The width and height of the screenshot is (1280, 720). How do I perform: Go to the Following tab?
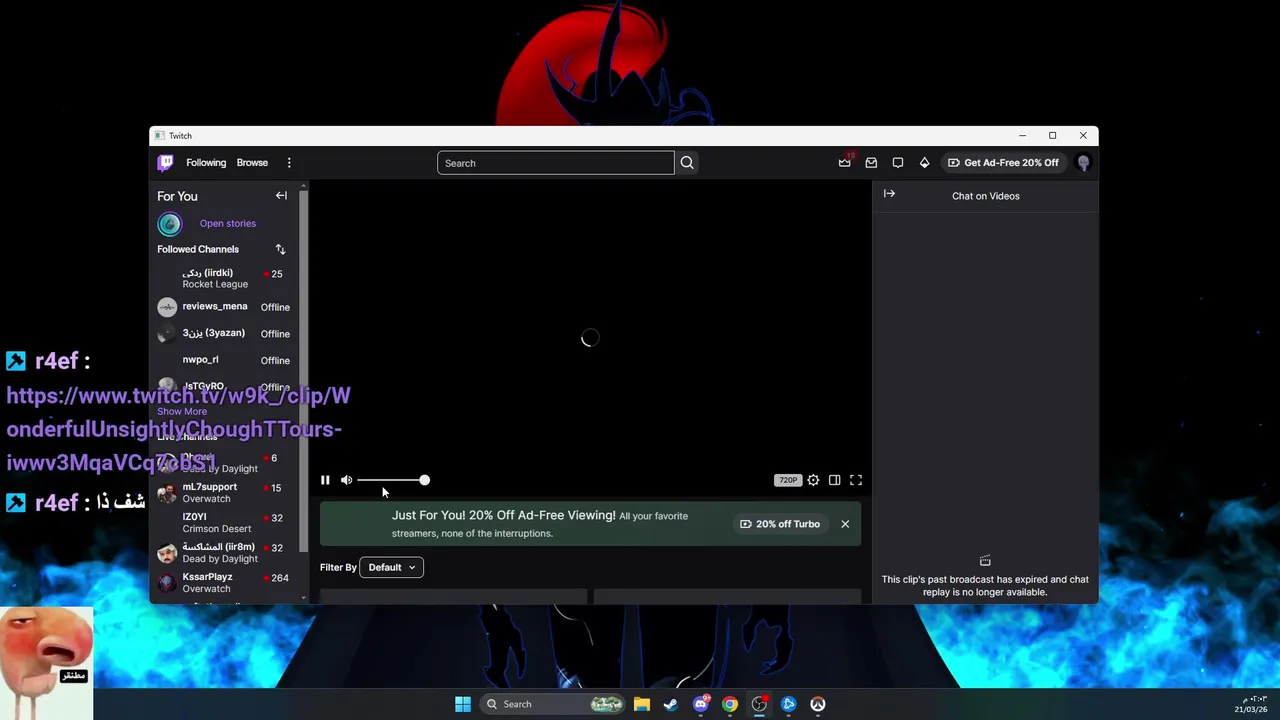pyautogui.click(x=206, y=163)
